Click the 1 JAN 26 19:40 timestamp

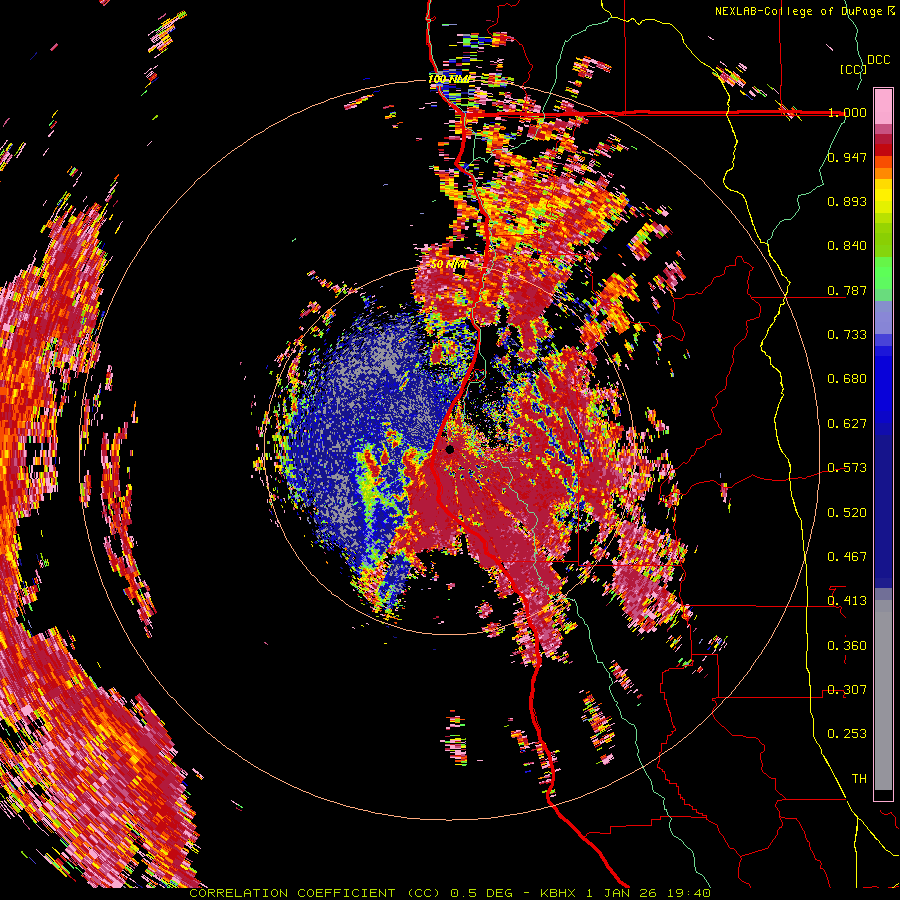pyautogui.click(x=649, y=893)
